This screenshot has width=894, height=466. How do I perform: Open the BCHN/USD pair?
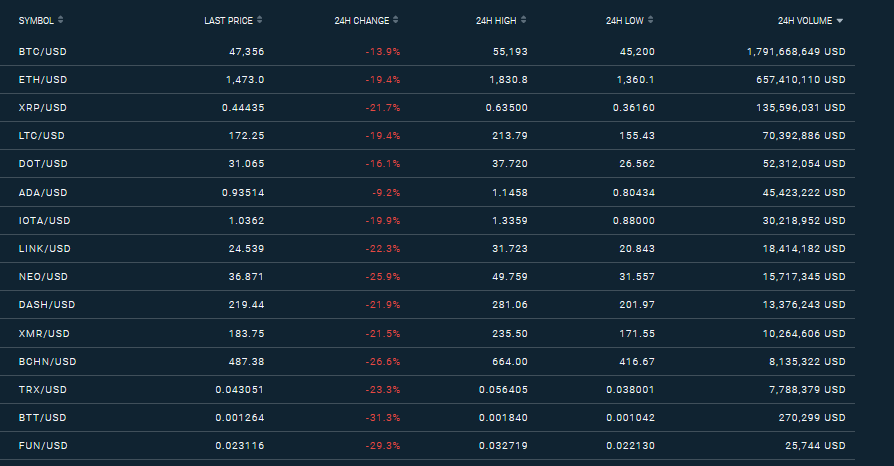[47, 361]
